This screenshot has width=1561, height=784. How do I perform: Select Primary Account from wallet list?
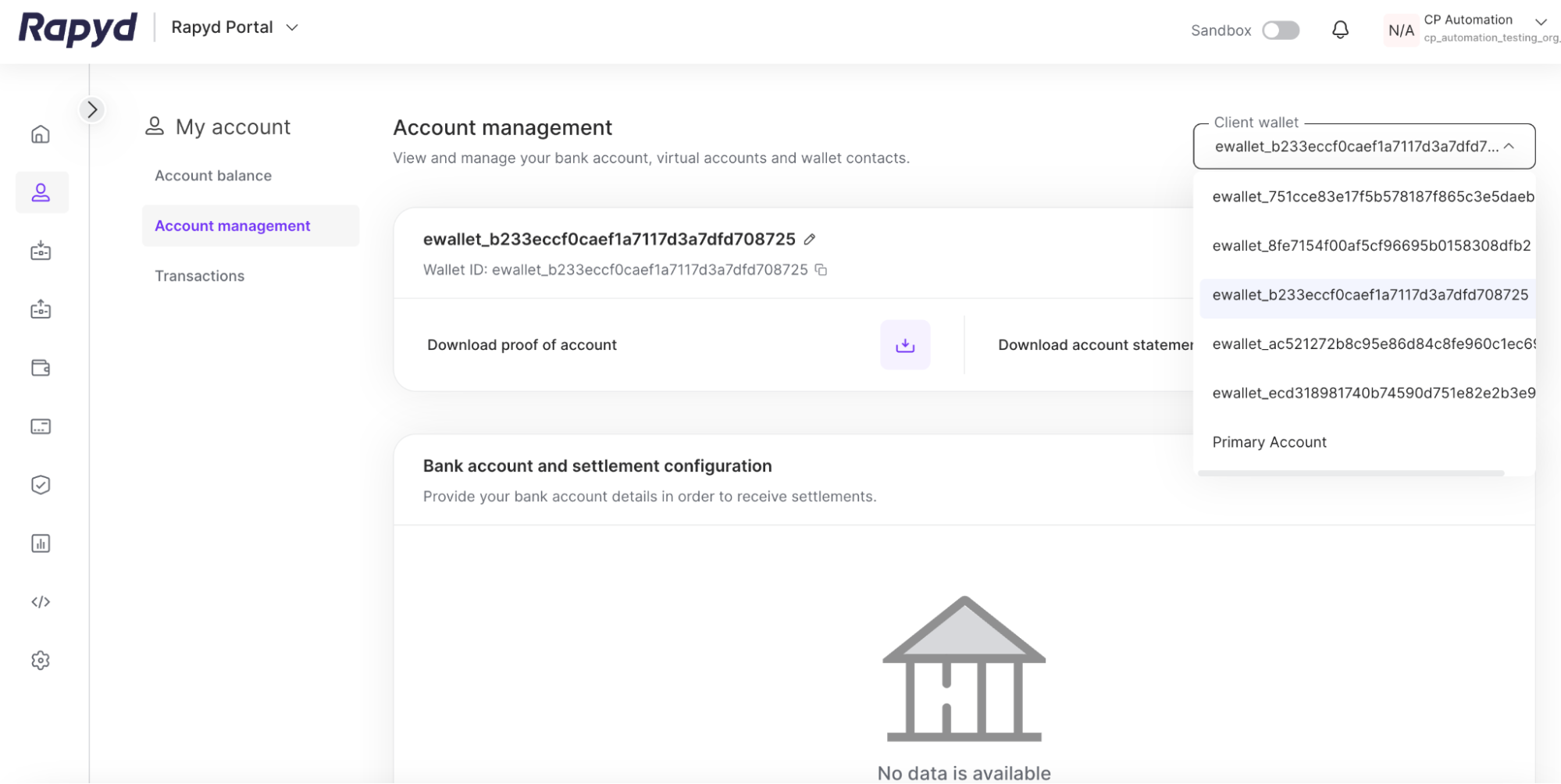(x=1269, y=442)
